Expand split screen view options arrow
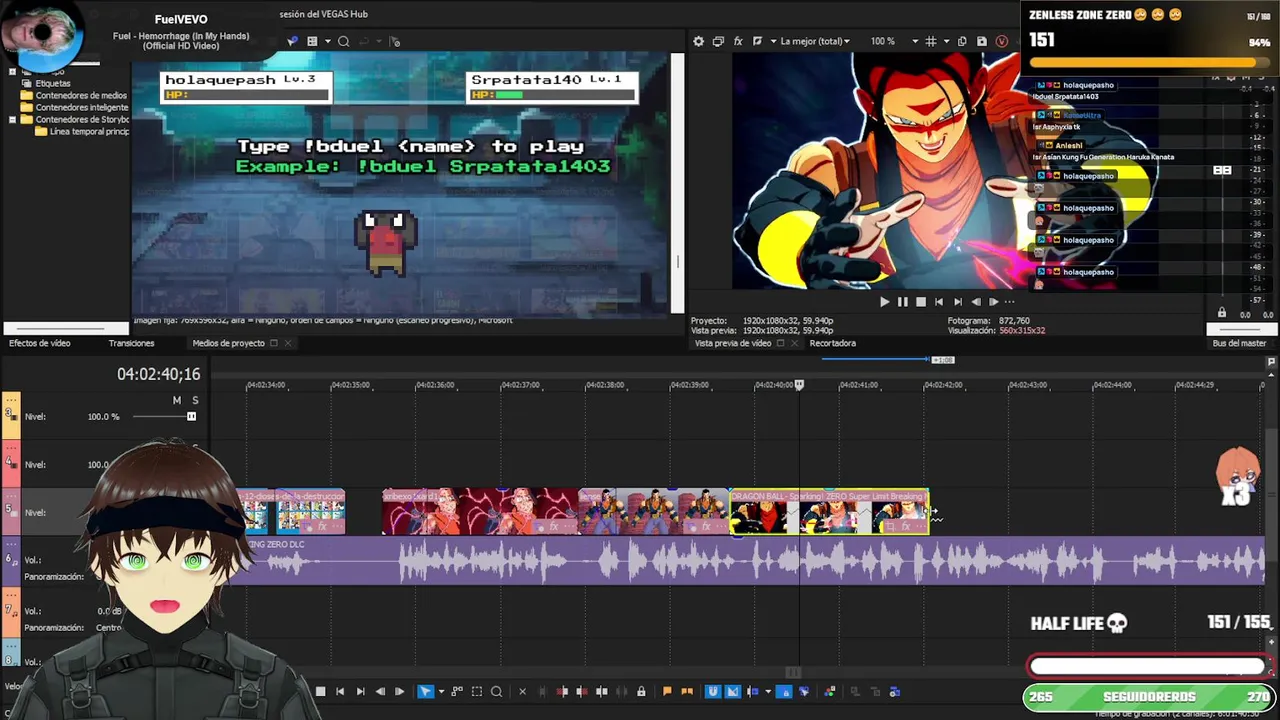The height and width of the screenshot is (720, 1280). click(773, 41)
